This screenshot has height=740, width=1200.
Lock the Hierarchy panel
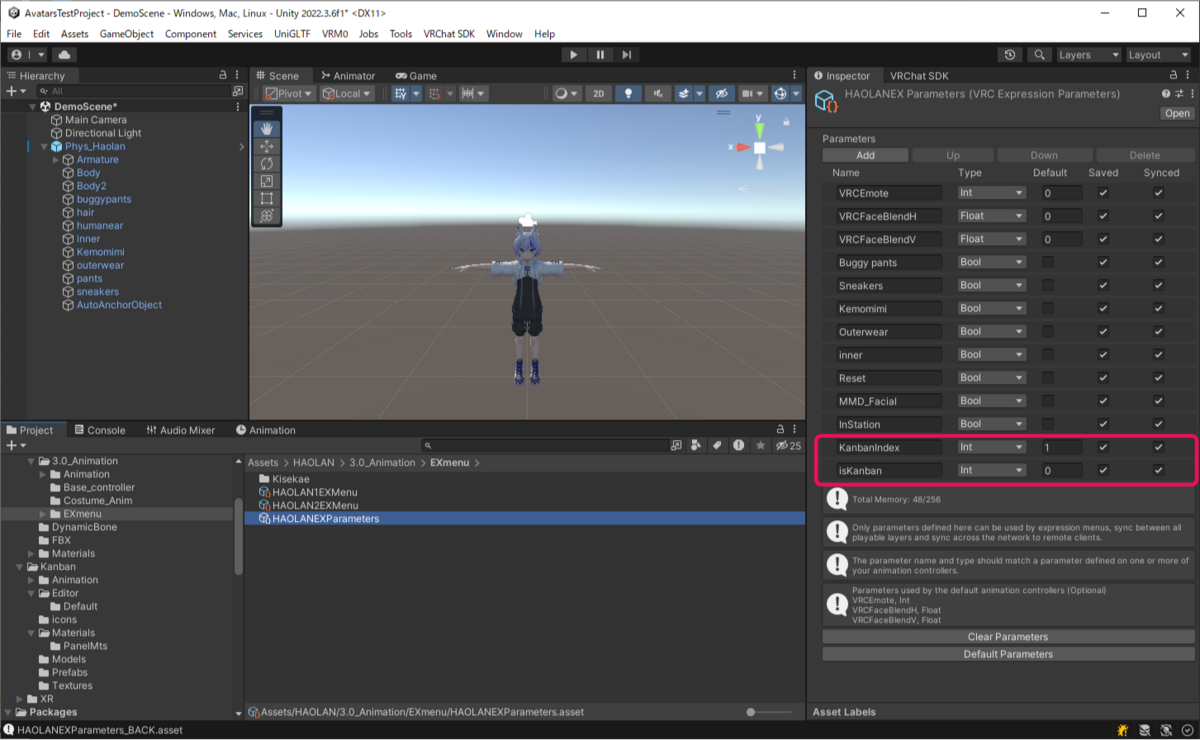(223, 75)
